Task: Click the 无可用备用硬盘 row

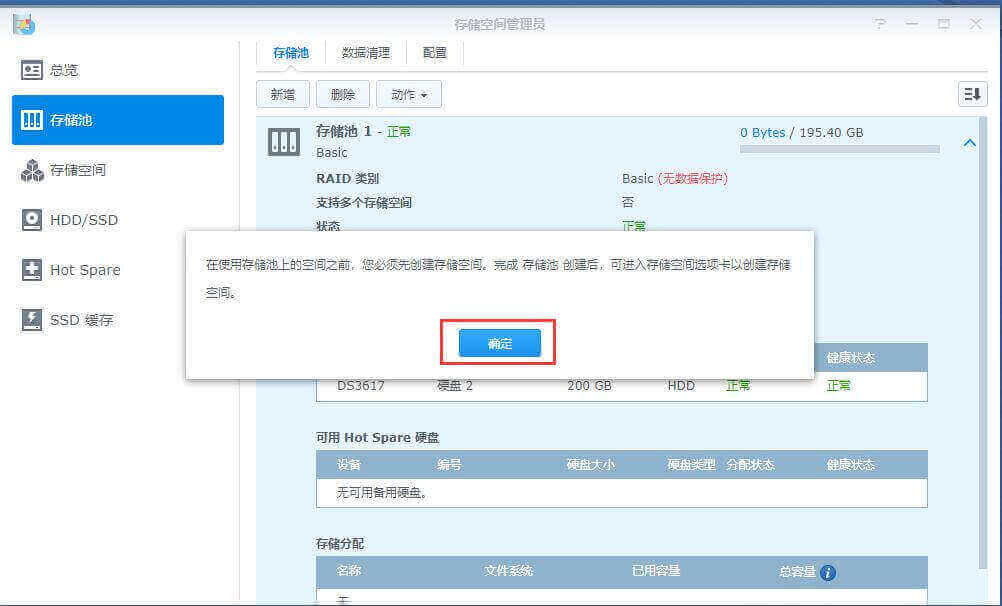Action: point(621,493)
